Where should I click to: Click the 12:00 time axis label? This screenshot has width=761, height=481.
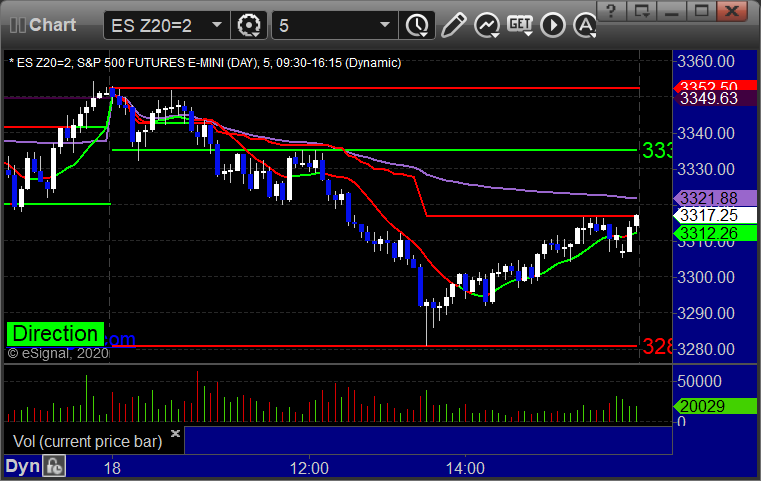[x=309, y=468]
